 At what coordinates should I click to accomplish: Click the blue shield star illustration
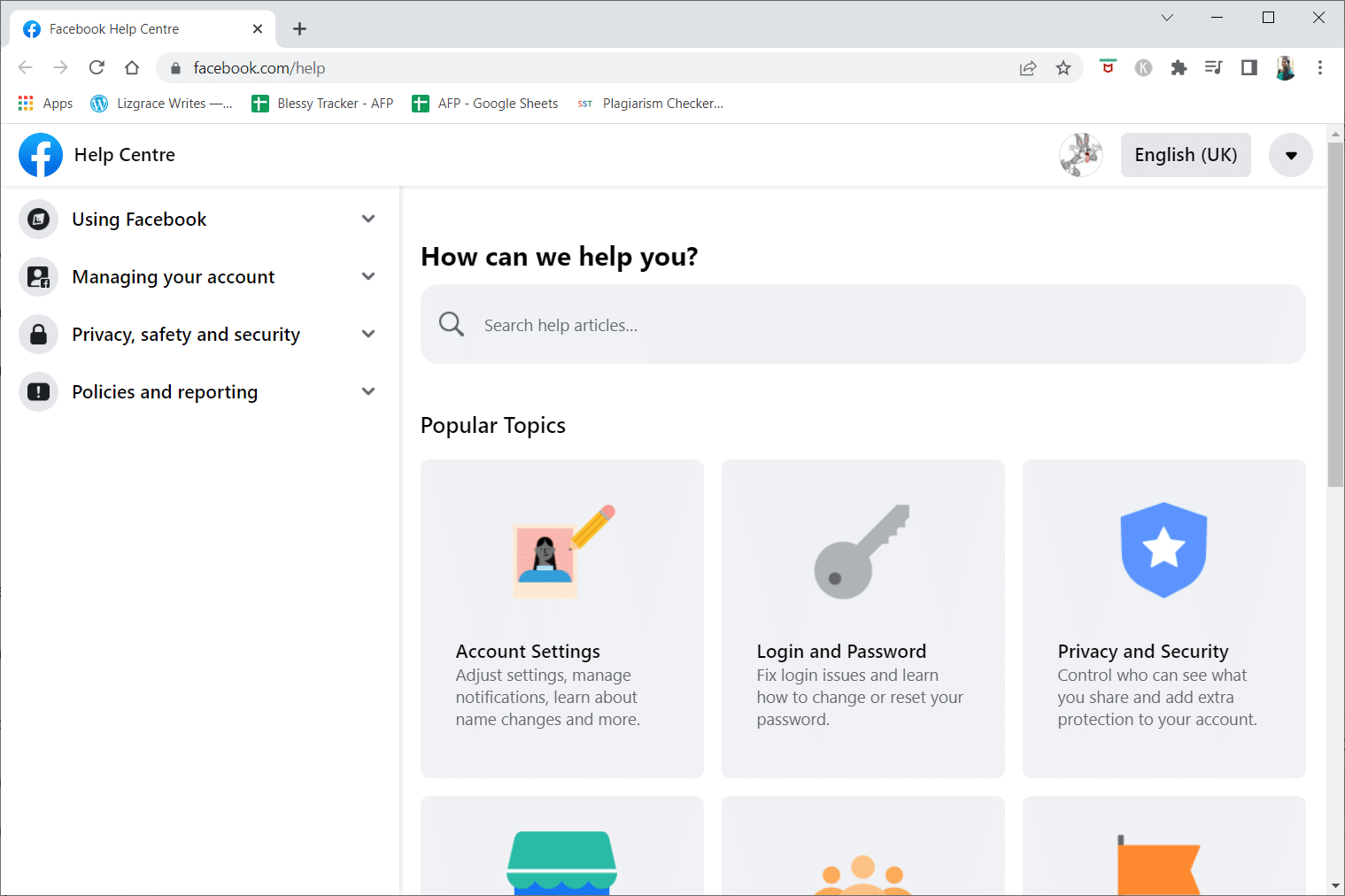point(1163,550)
